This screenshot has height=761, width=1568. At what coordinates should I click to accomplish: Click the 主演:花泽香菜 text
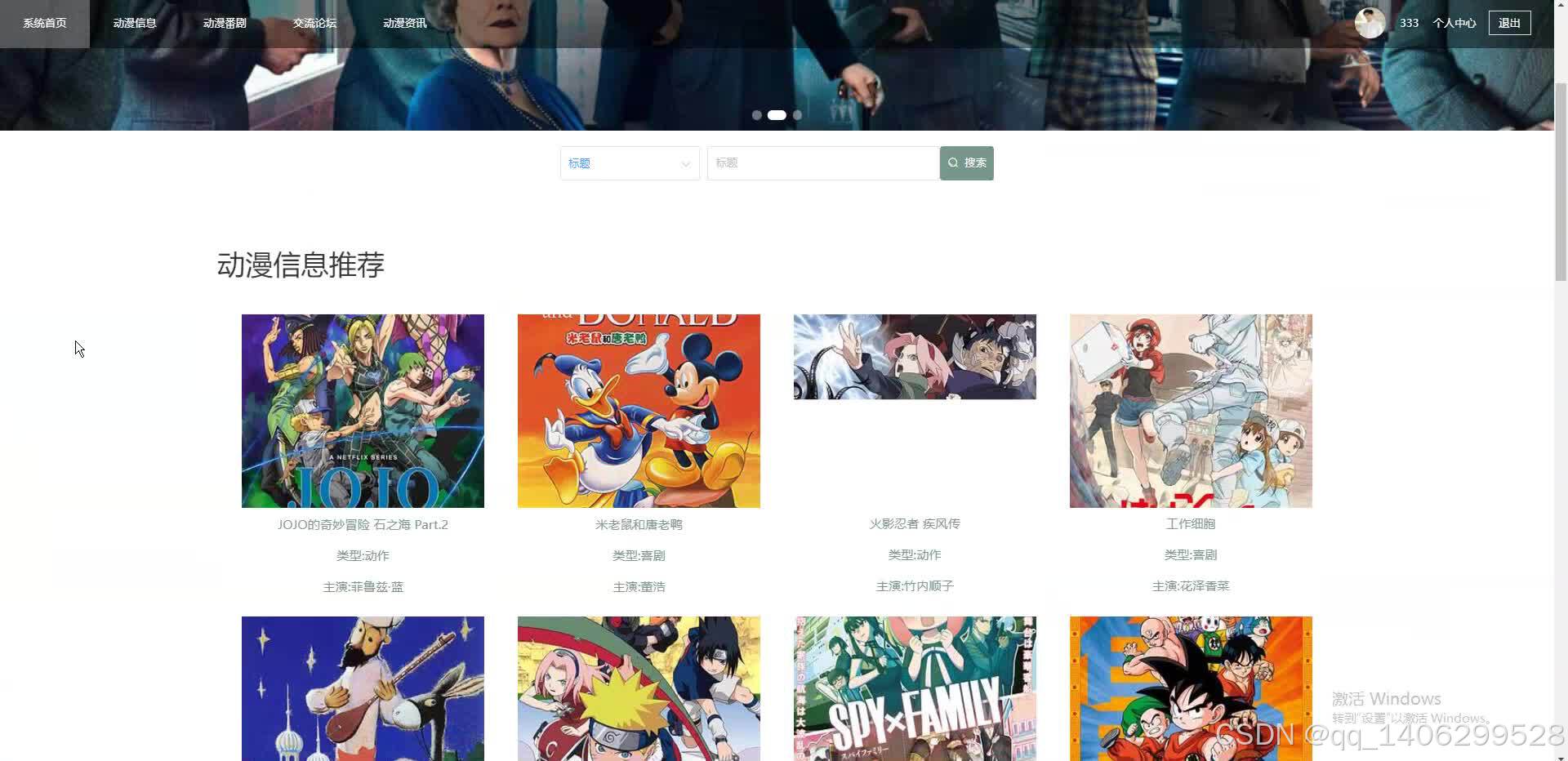[x=1191, y=585]
